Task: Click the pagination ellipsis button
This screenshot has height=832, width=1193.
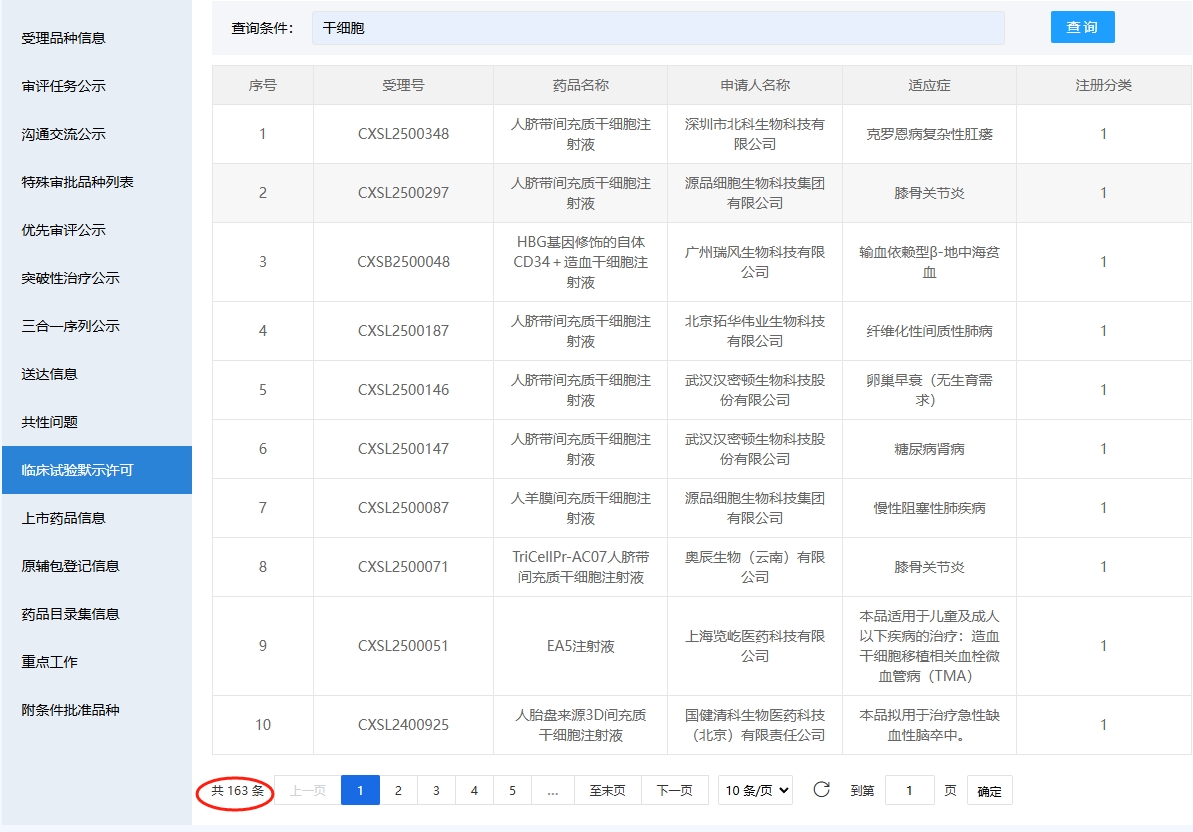Action: 553,790
